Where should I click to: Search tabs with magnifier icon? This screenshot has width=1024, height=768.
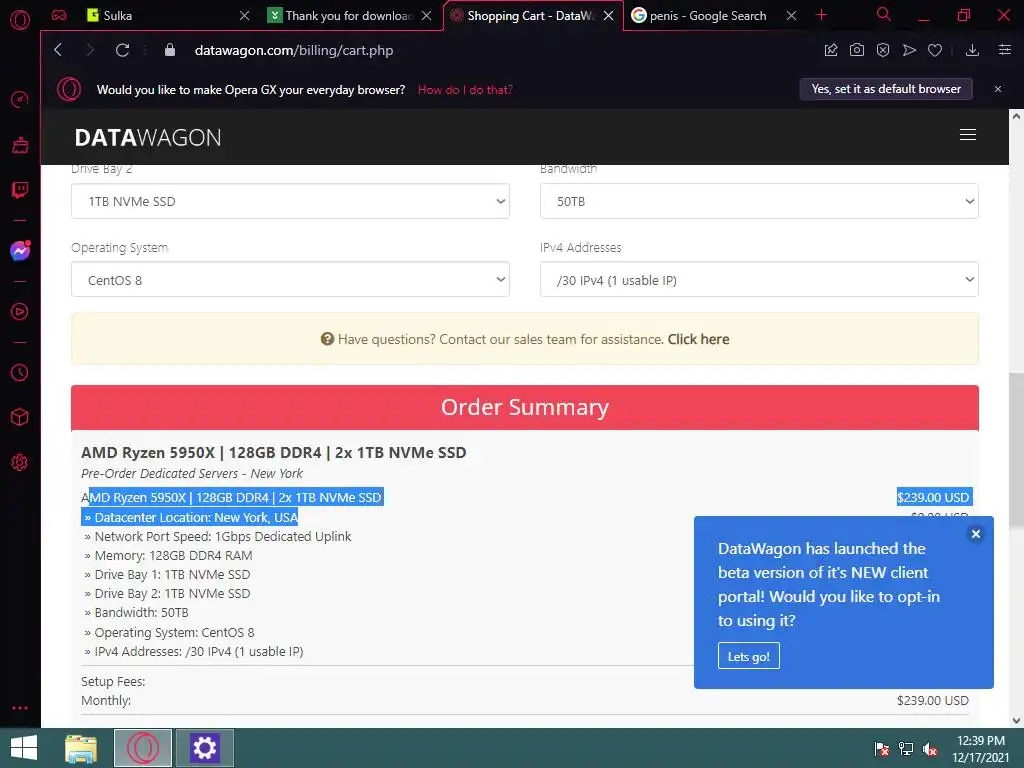pos(884,14)
